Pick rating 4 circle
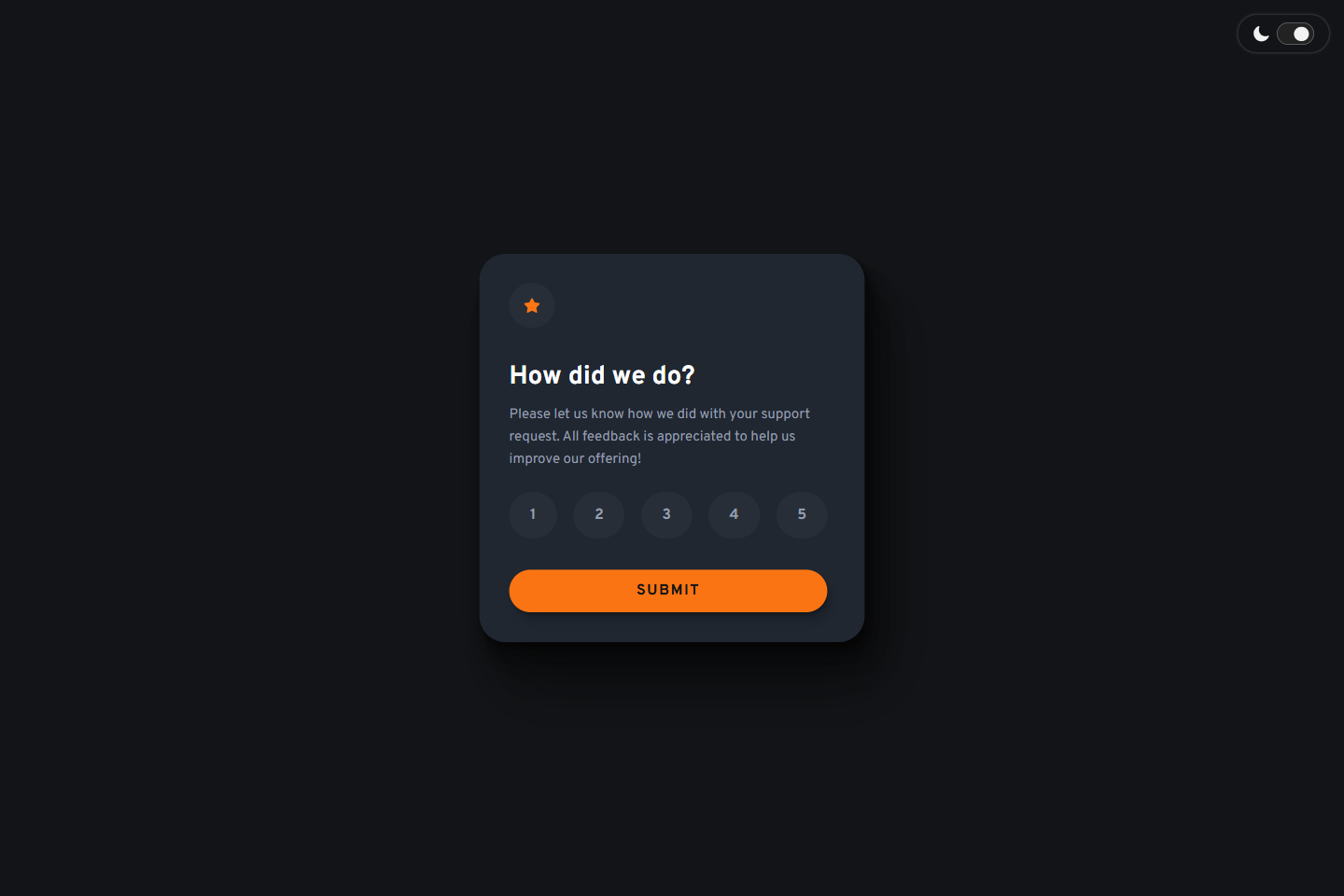Image resolution: width=1344 pixels, height=896 pixels. [734, 514]
